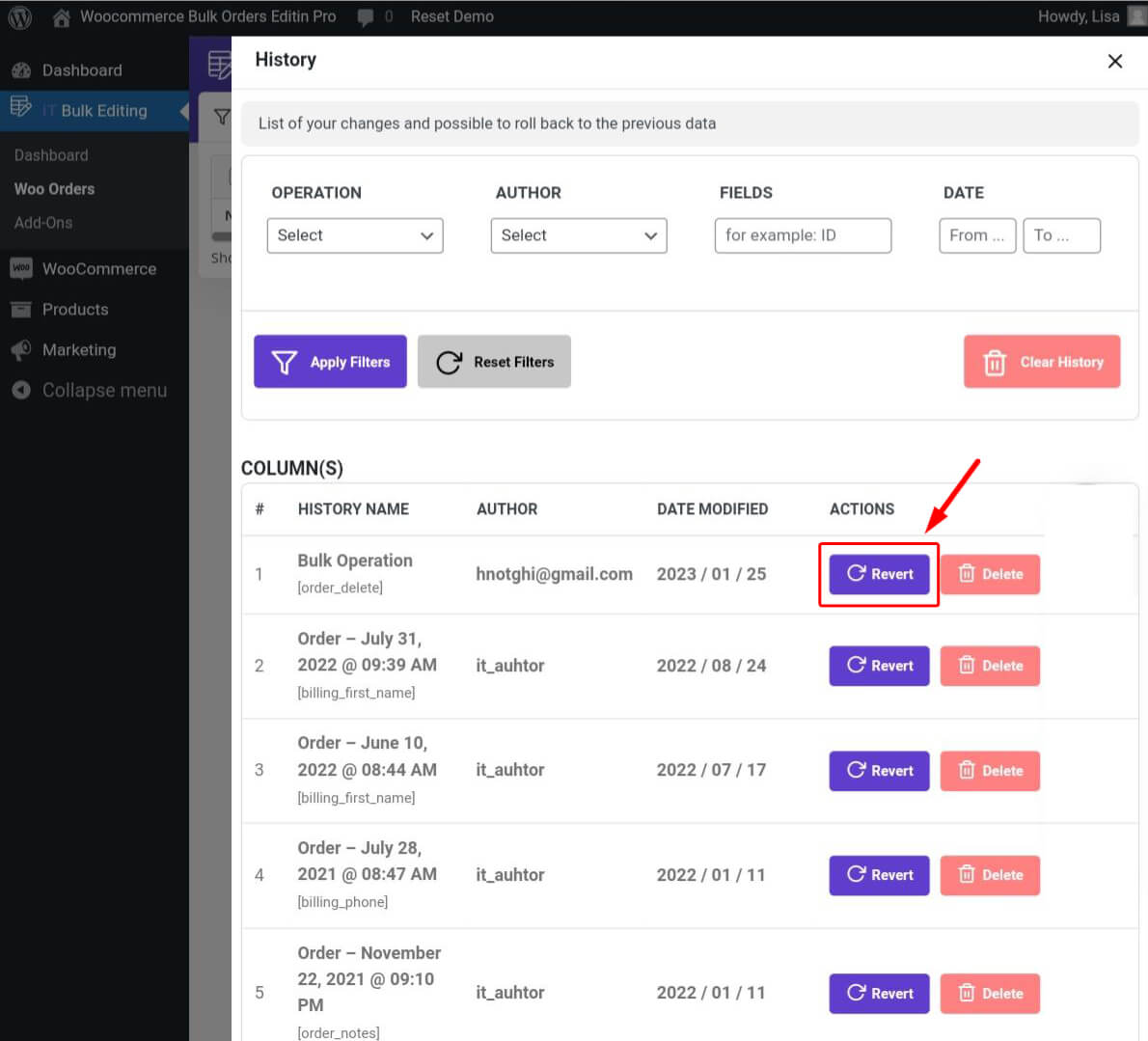Click the date To field
Viewport: 1148px width, 1041px height.
(x=1061, y=235)
